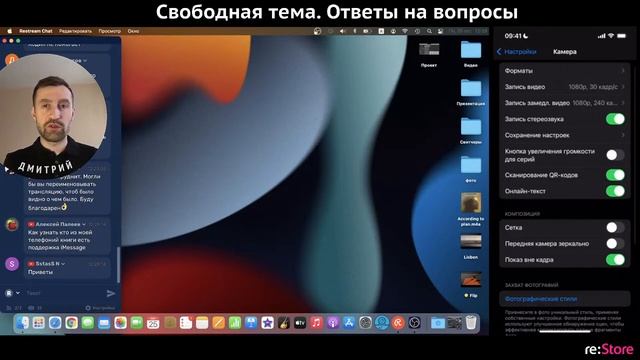Launch Safari from the Dock

coord(55,323)
